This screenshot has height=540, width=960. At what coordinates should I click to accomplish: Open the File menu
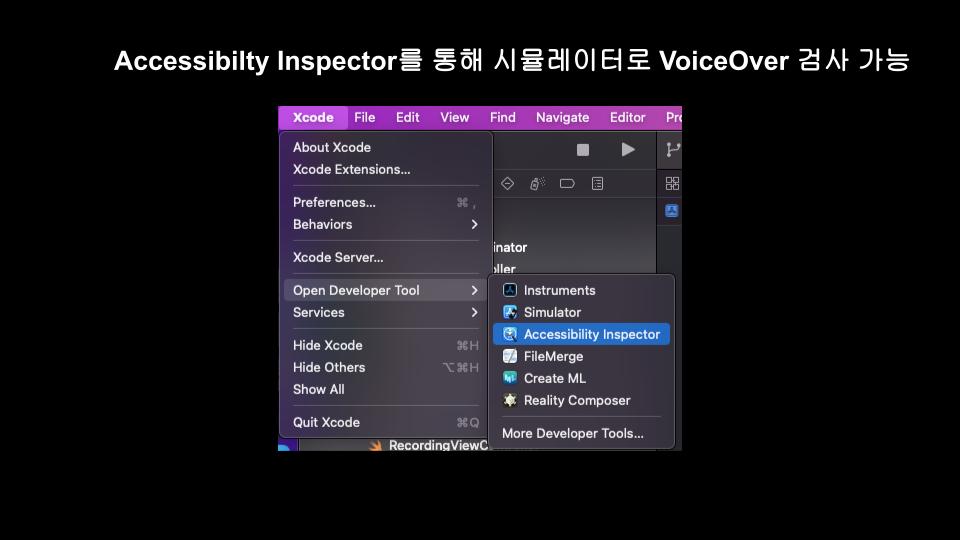tap(364, 118)
